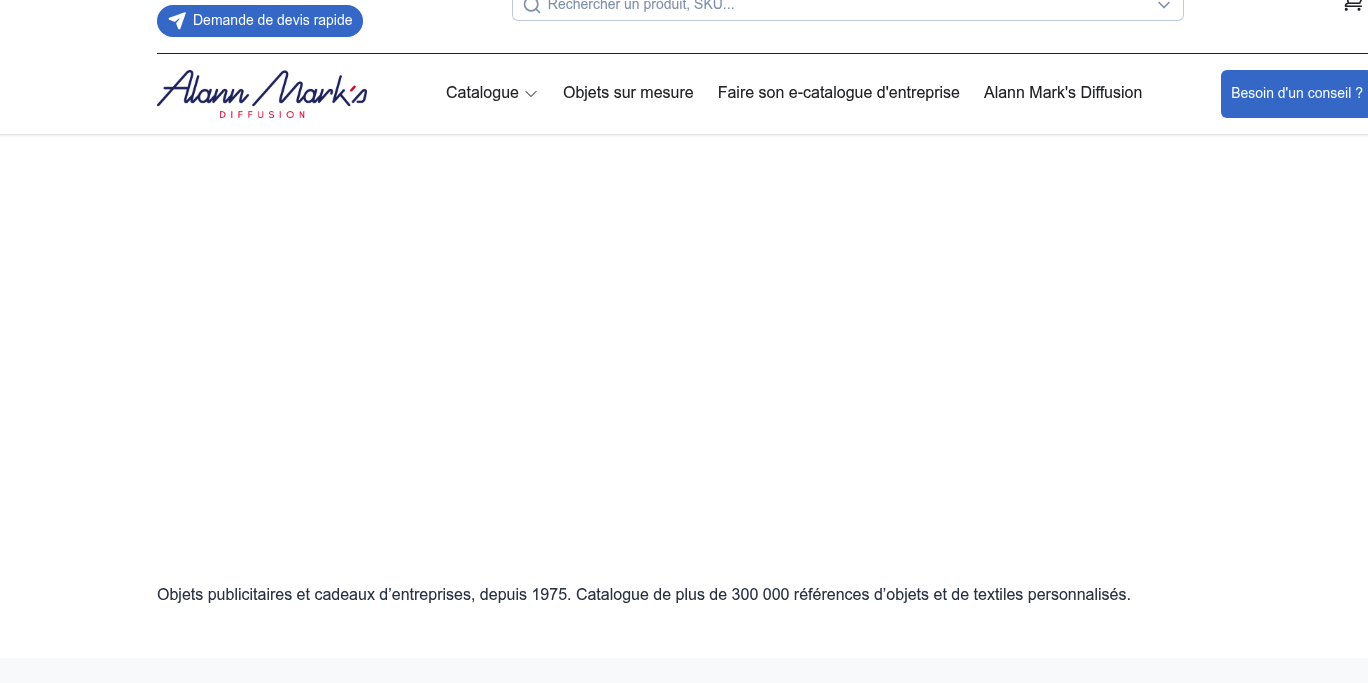This screenshot has width=1368, height=683.
Task: Open Faire son e-catalogue d'entreprise
Action: (x=839, y=93)
